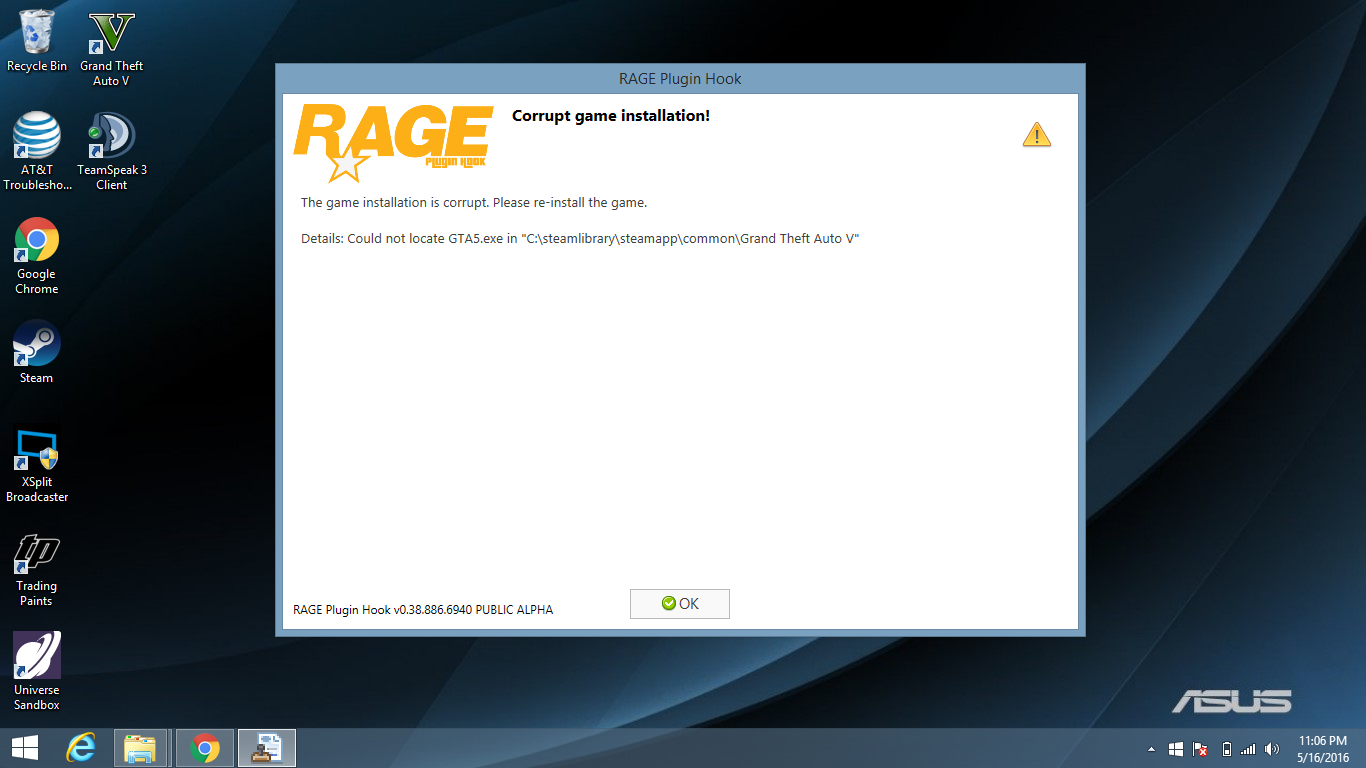Select the Steam desktop shortcut
1366x768 pixels.
(x=37, y=352)
